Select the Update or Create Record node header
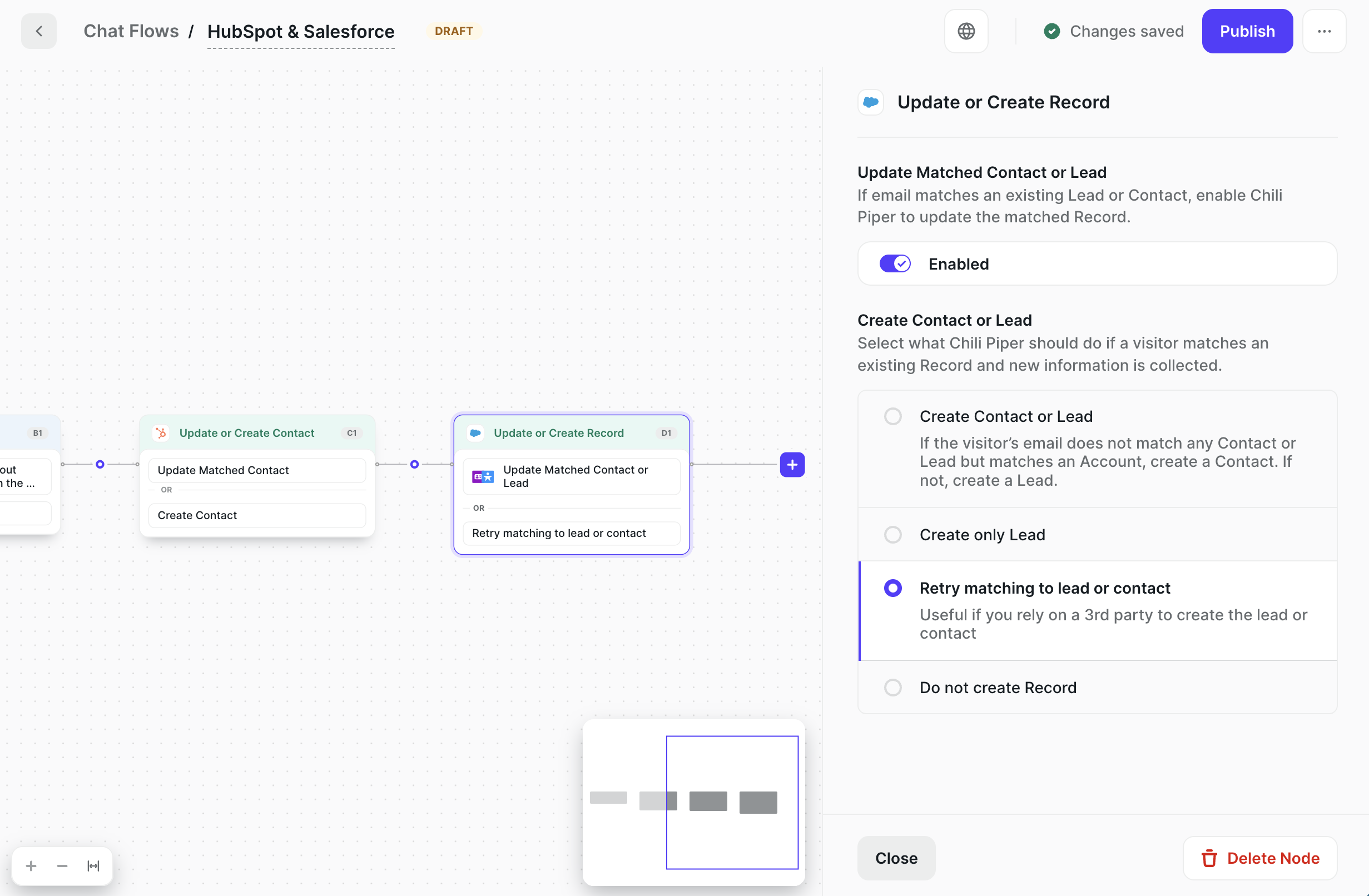 pos(572,432)
